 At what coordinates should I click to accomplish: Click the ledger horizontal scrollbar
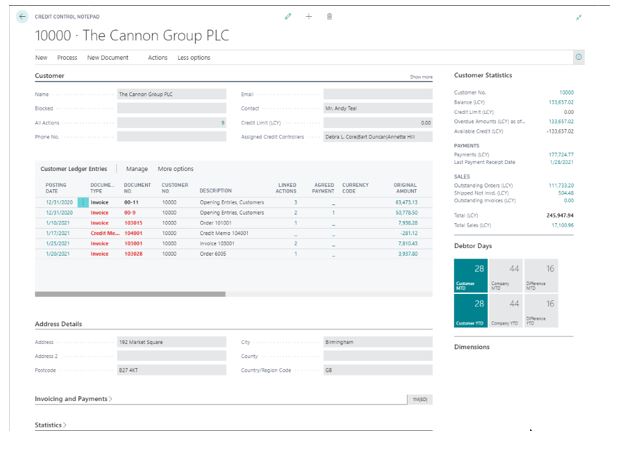pyautogui.click(x=130, y=294)
